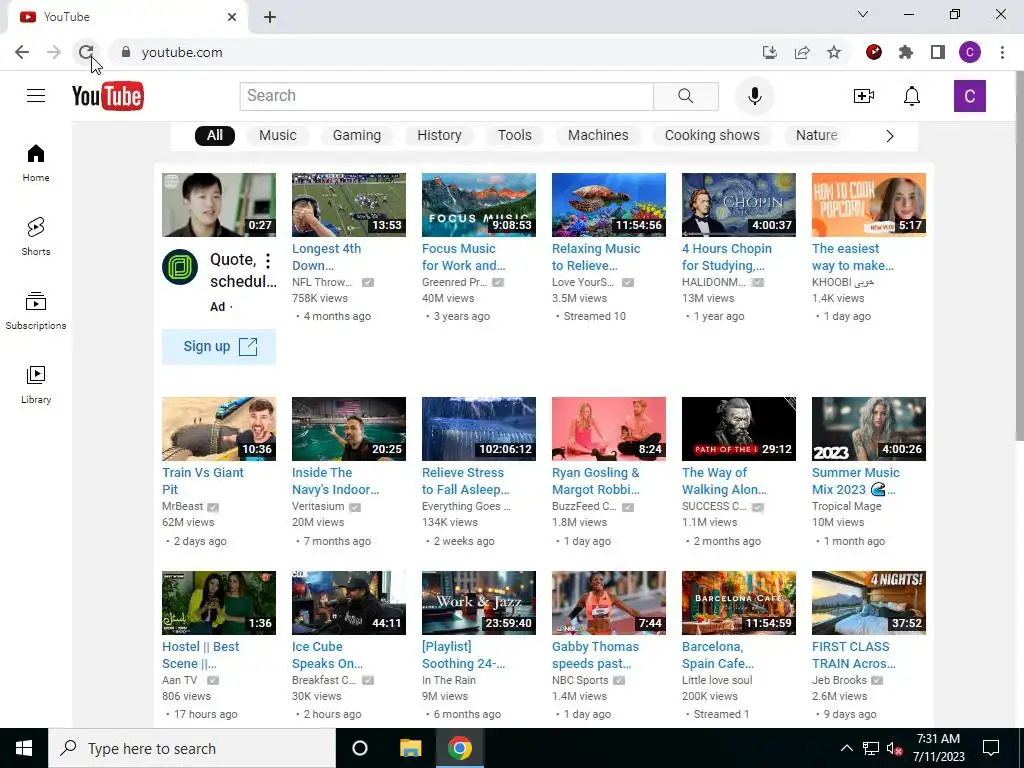Open the Chrome extensions puzzle icon
The image size is (1024, 768).
click(x=906, y=52)
